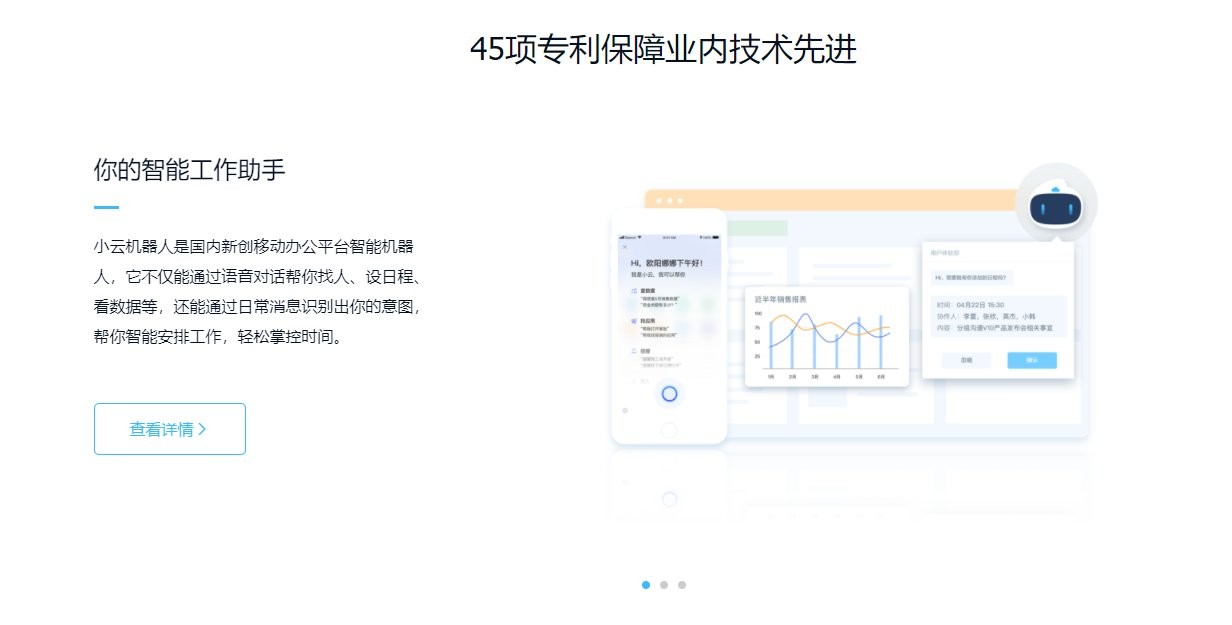Dismiss the suggestion with the 忽略 button
The height and width of the screenshot is (625, 1232).
[965, 359]
